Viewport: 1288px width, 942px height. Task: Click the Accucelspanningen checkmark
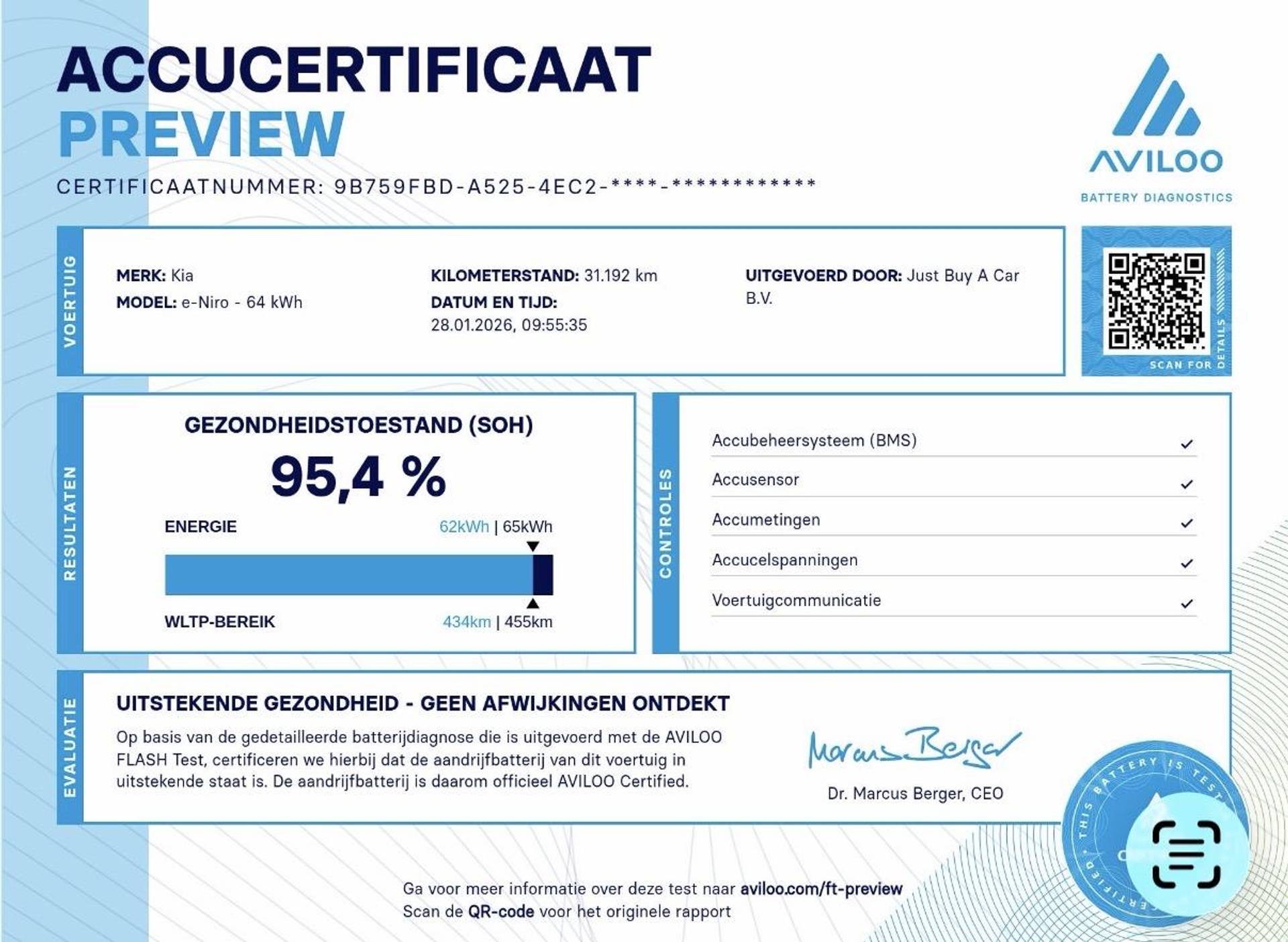coord(1186,564)
